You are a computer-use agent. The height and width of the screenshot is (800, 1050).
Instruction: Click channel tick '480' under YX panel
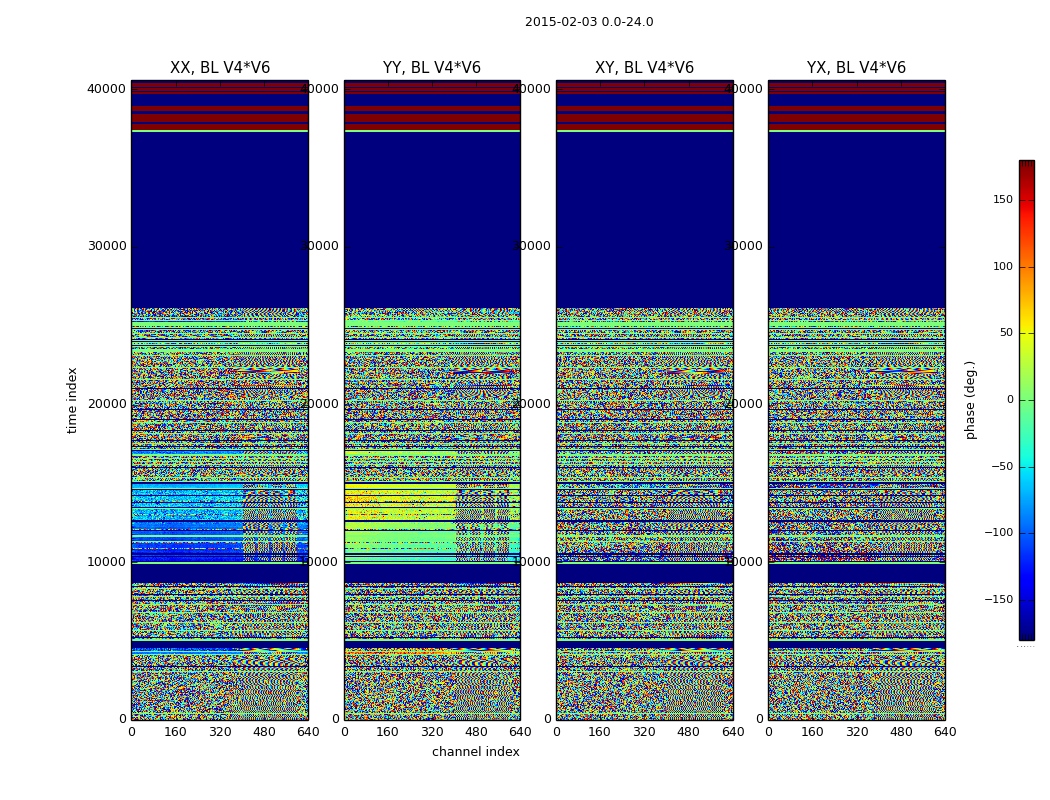pyautogui.click(x=901, y=732)
